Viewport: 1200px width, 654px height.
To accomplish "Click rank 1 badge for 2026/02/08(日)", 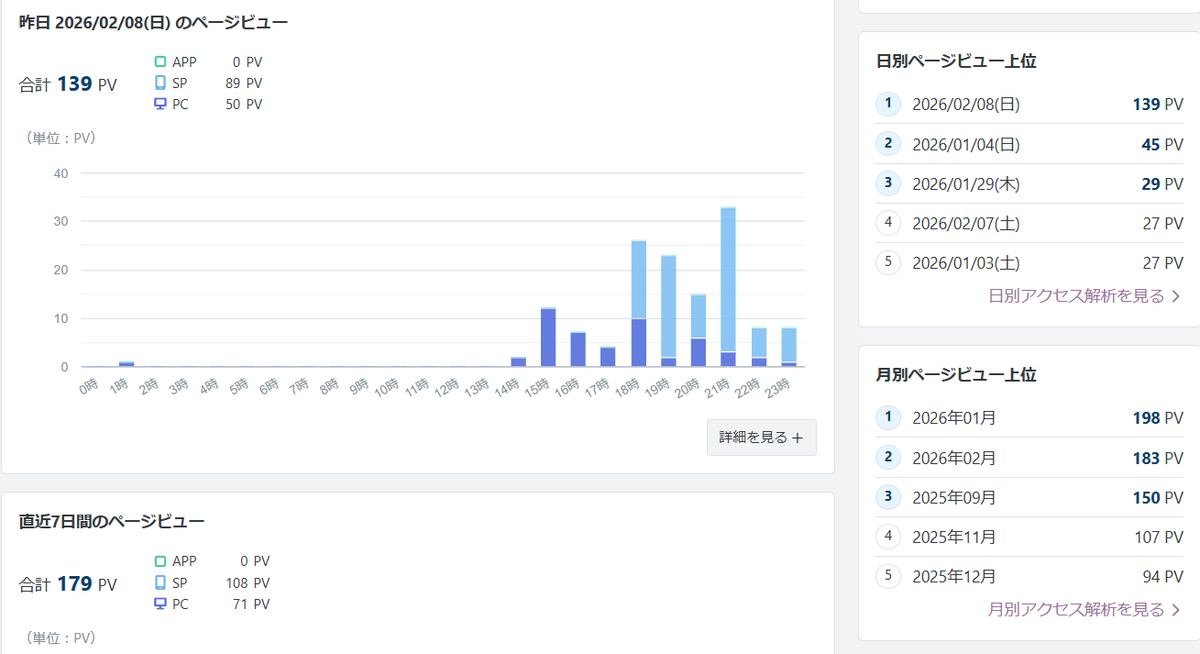I will click(x=888, y=104).
